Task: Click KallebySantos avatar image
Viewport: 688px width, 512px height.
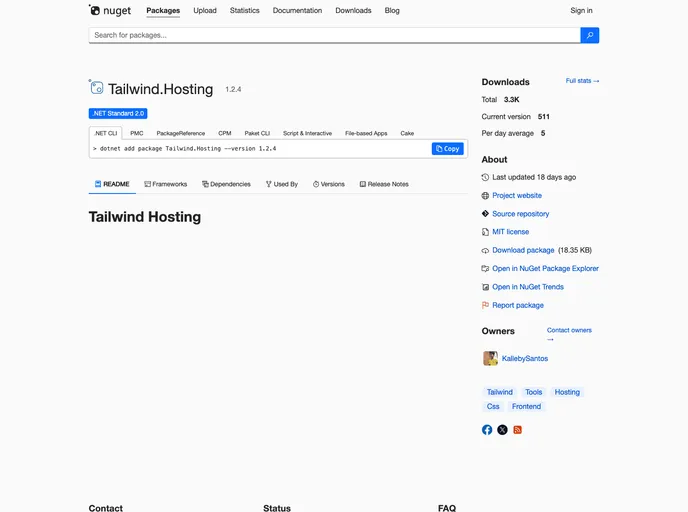Action: tap(490, 358)
